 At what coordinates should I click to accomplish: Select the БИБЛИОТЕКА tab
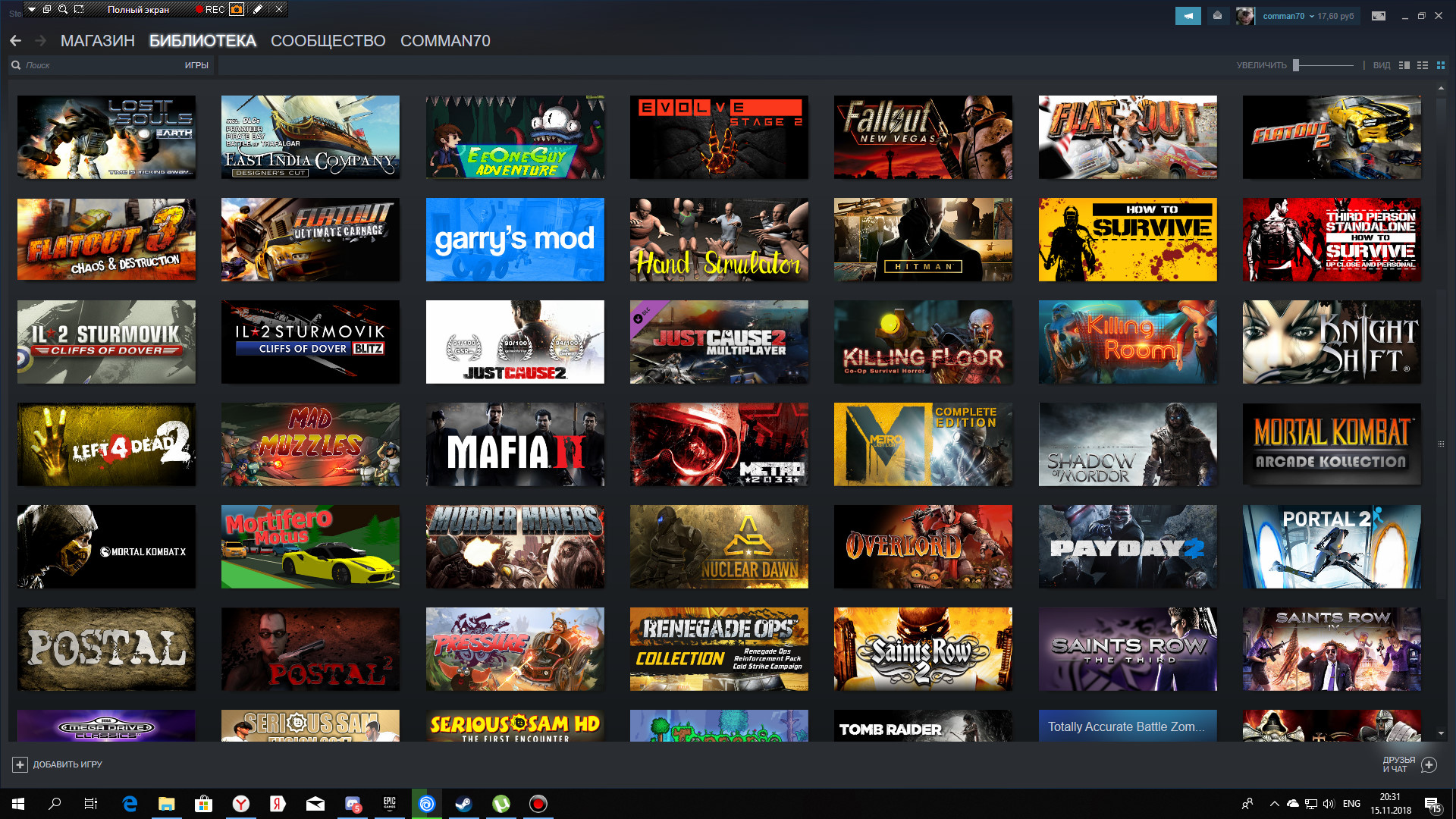[202, 41]
